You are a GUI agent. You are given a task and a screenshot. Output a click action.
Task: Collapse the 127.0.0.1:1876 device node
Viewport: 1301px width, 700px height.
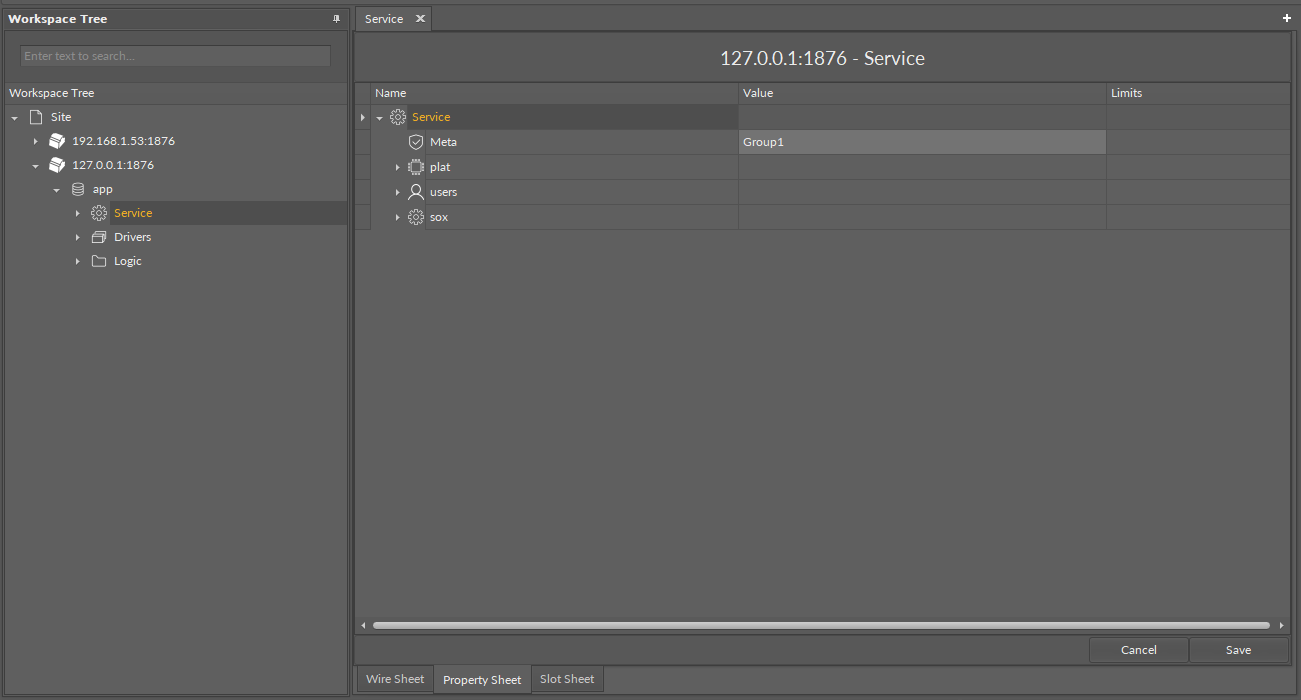click(36, 165)
